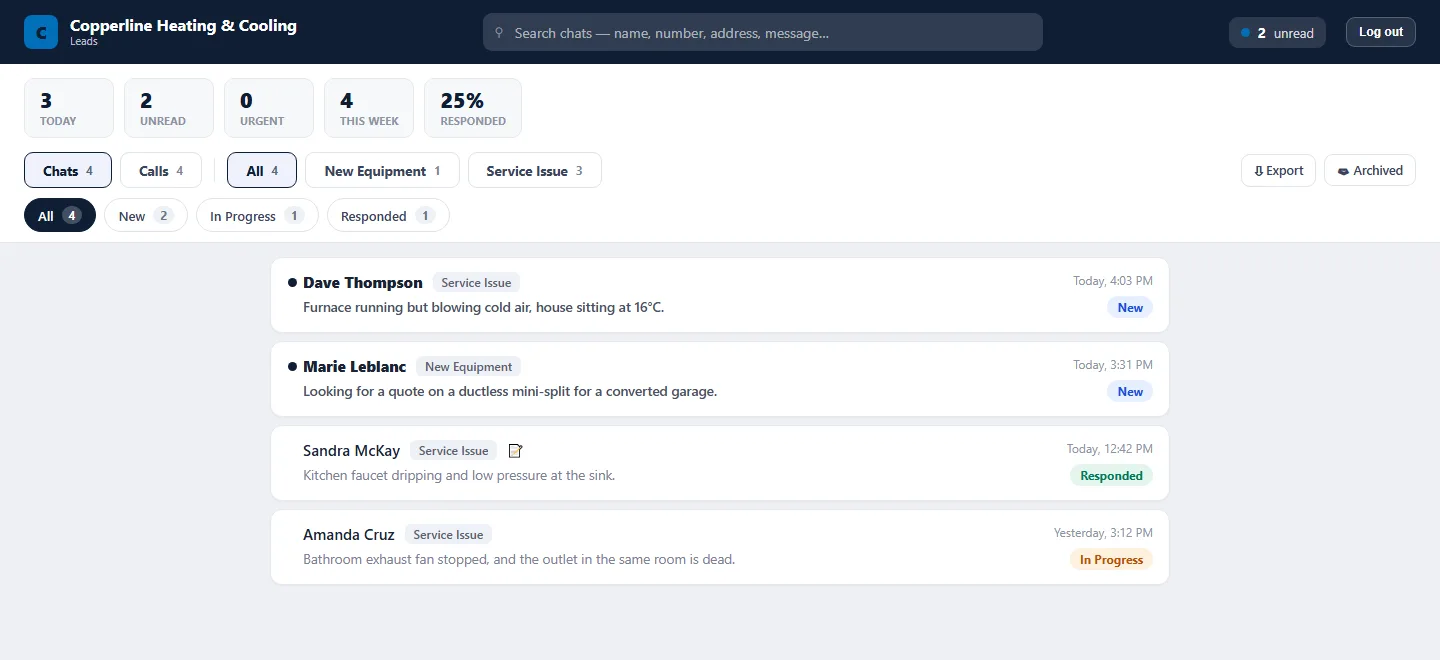Viewport: 1440px width, 660px height.
Task: Open the 2 unread indicator
Action: coord(1277,33)
